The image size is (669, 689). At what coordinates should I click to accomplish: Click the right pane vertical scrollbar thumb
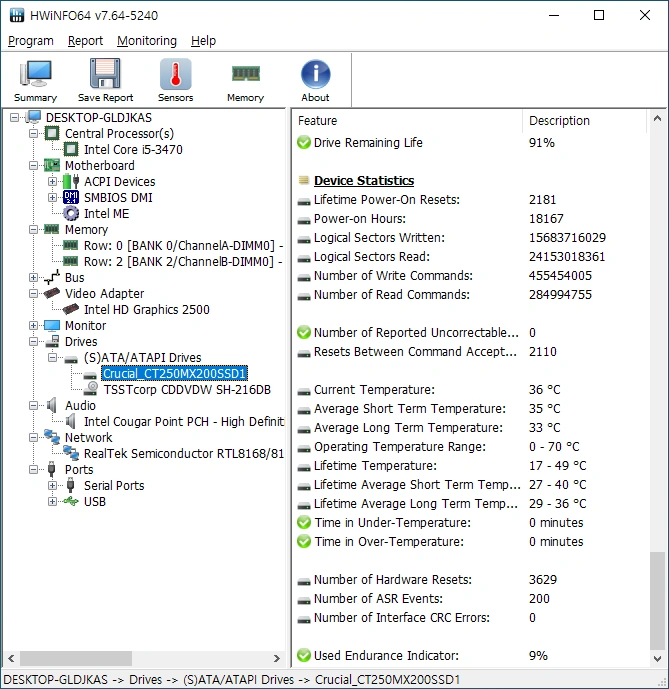pyautogui.click(x=656, y=600)
